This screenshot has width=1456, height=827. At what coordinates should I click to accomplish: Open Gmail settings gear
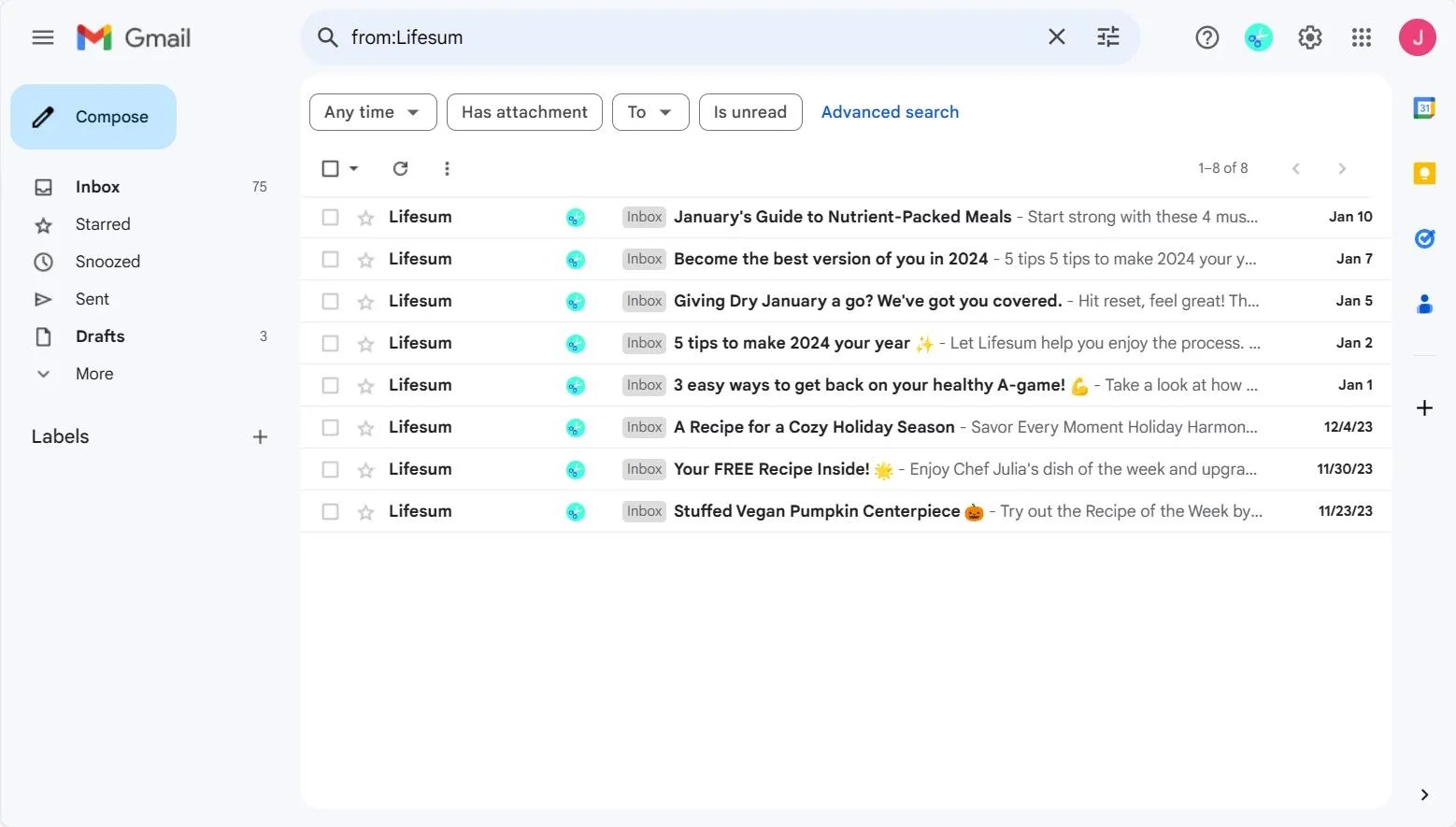pyautogui.click(x=1309, y=37)
